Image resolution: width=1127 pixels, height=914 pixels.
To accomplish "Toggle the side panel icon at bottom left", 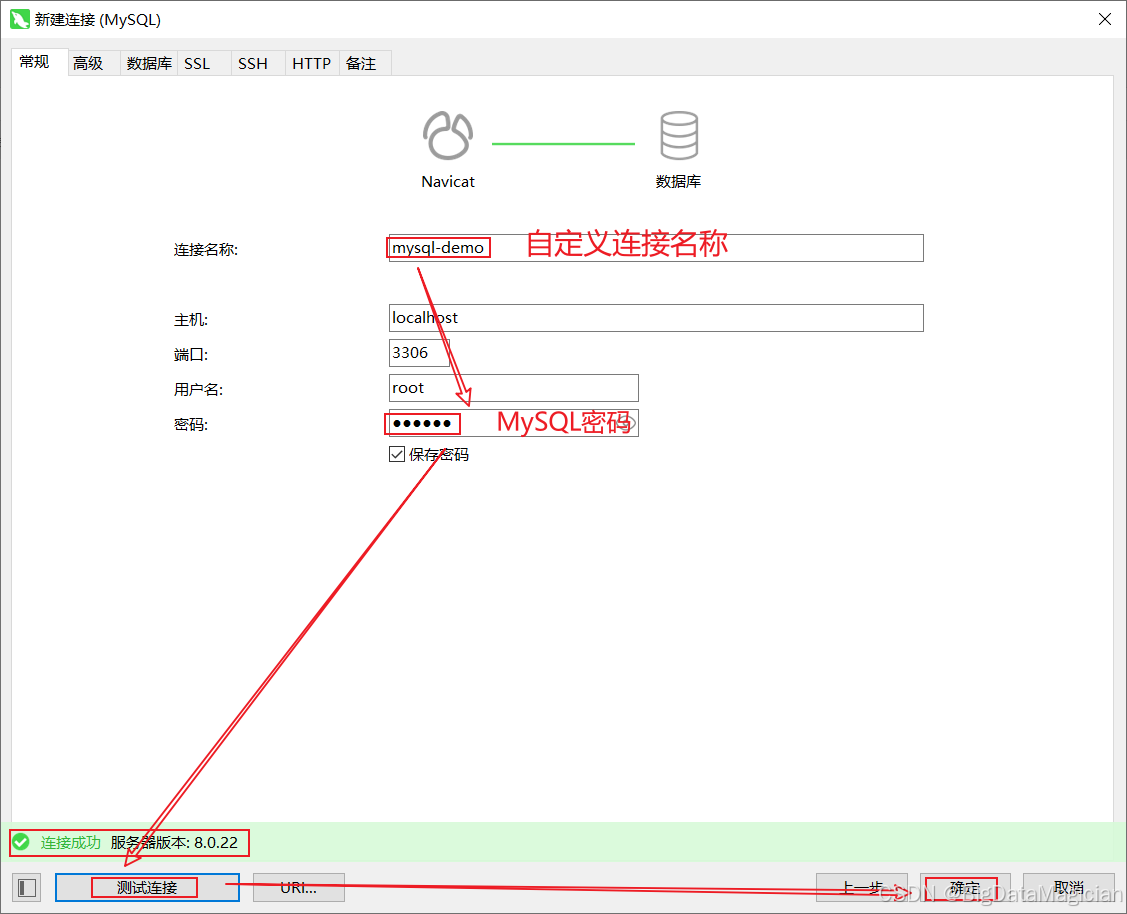I will click(27, 887).
